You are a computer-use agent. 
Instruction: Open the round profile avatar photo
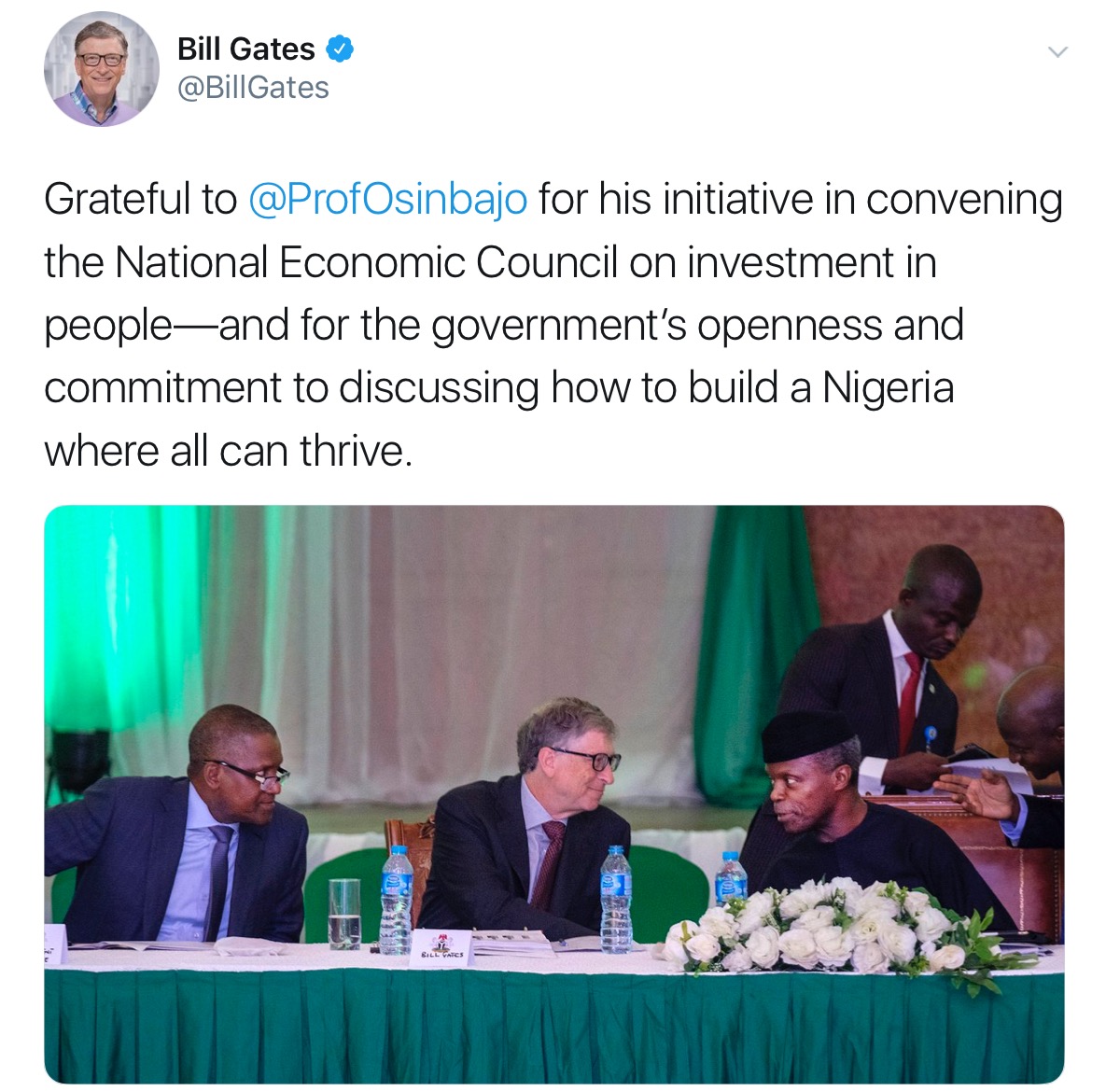point(102,70)
